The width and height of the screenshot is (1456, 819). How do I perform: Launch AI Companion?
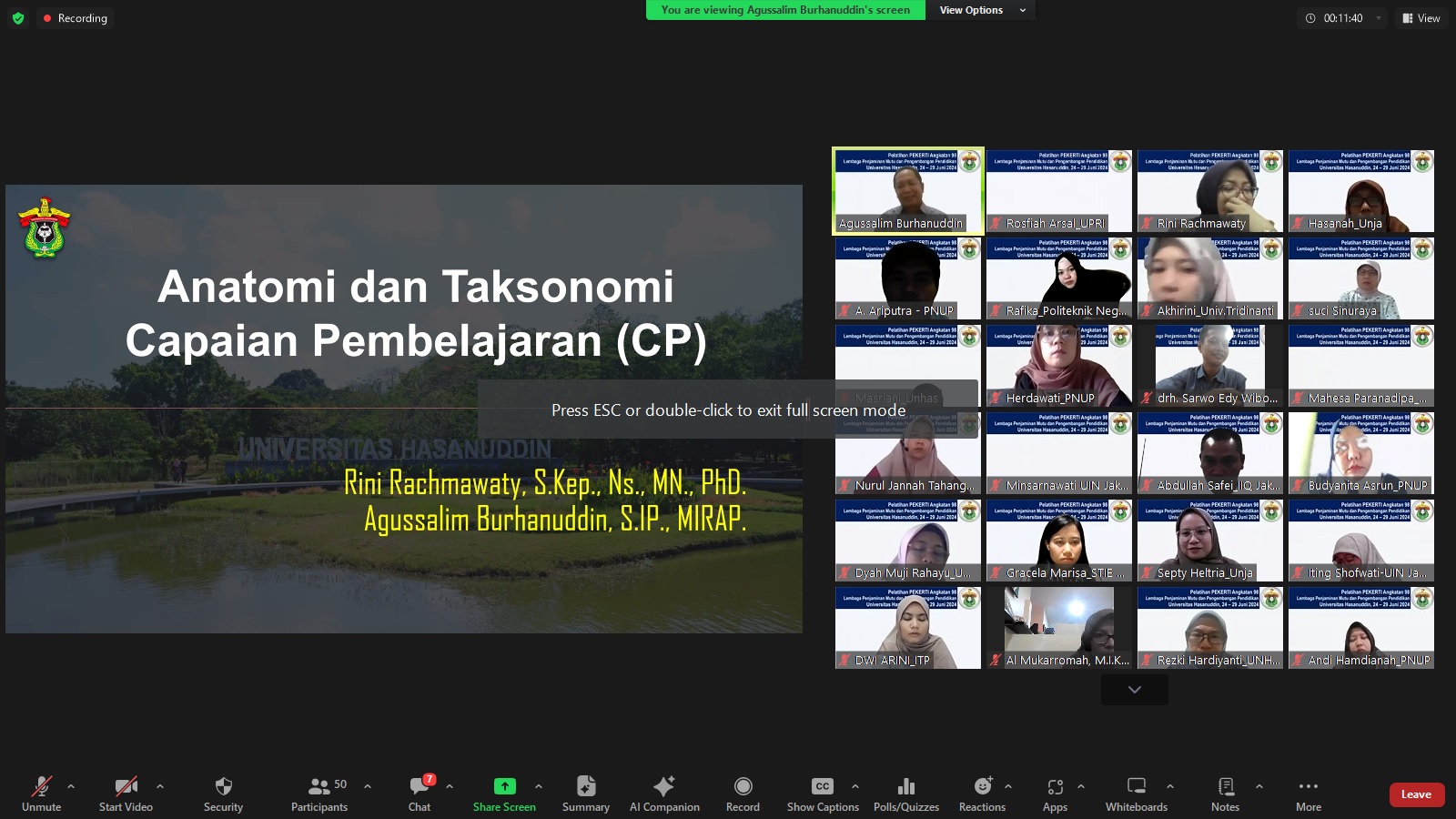(664, 794)
